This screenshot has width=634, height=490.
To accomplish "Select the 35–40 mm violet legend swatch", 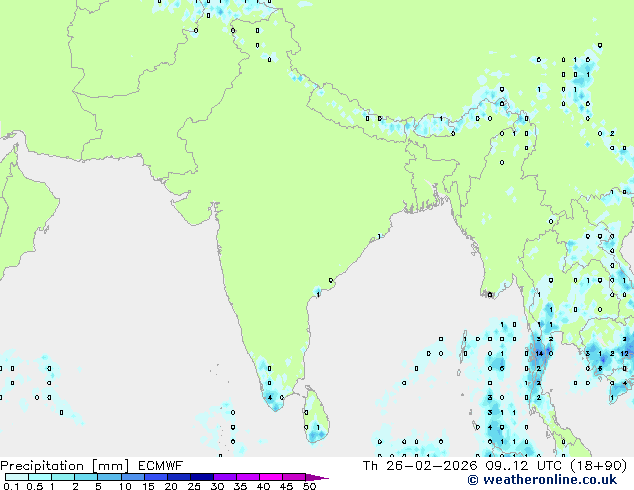I will click(248, 477).
